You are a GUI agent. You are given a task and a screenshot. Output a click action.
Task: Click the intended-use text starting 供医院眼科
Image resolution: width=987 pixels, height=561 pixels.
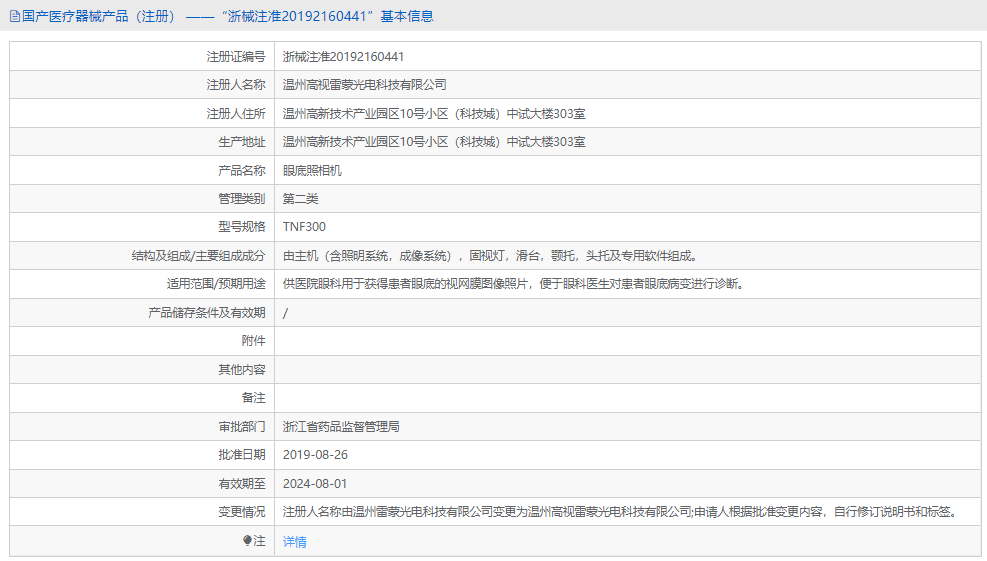(514, 284)
